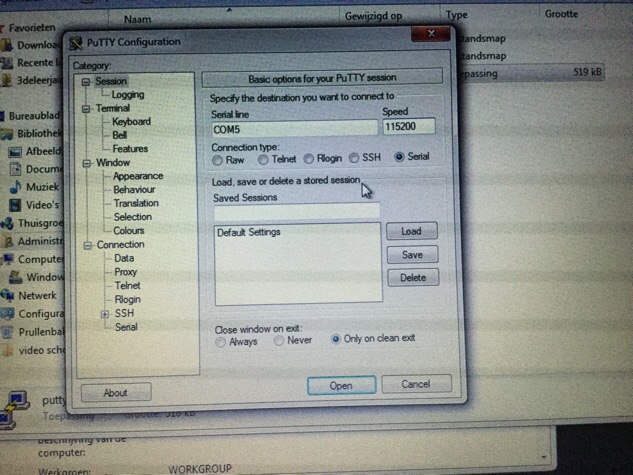633x475 pixels.
Task: Open Prullenbak icon in Explorer sidebar
Action: tap(8, 332)
